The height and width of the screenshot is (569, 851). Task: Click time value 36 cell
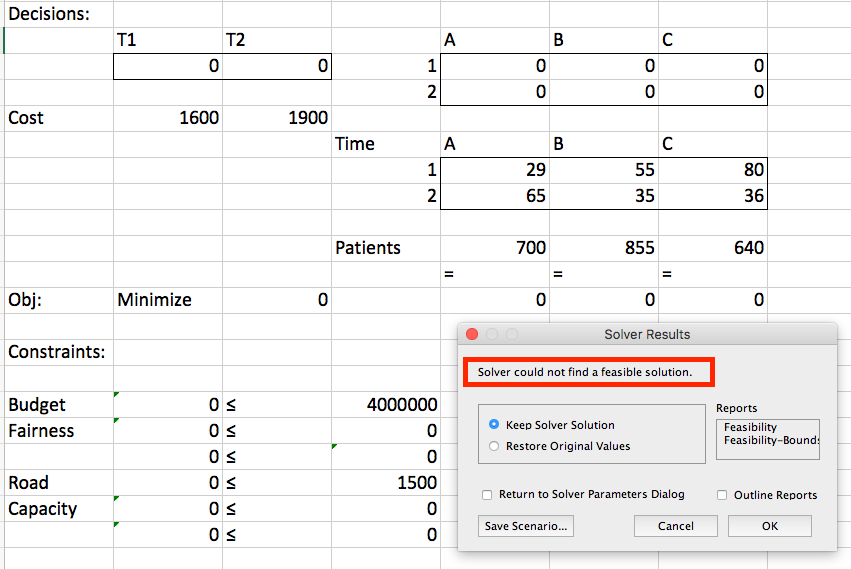[x=713, y=196]
